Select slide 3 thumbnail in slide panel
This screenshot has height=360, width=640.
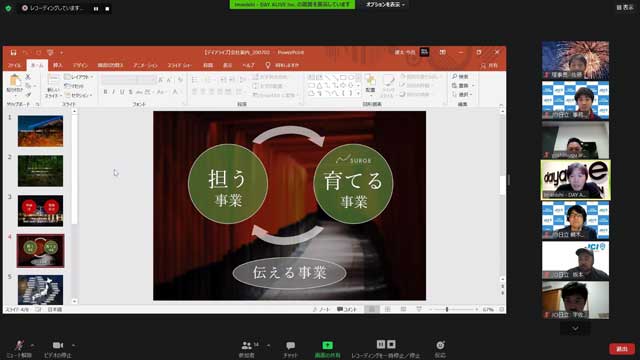tap(40, 211)
